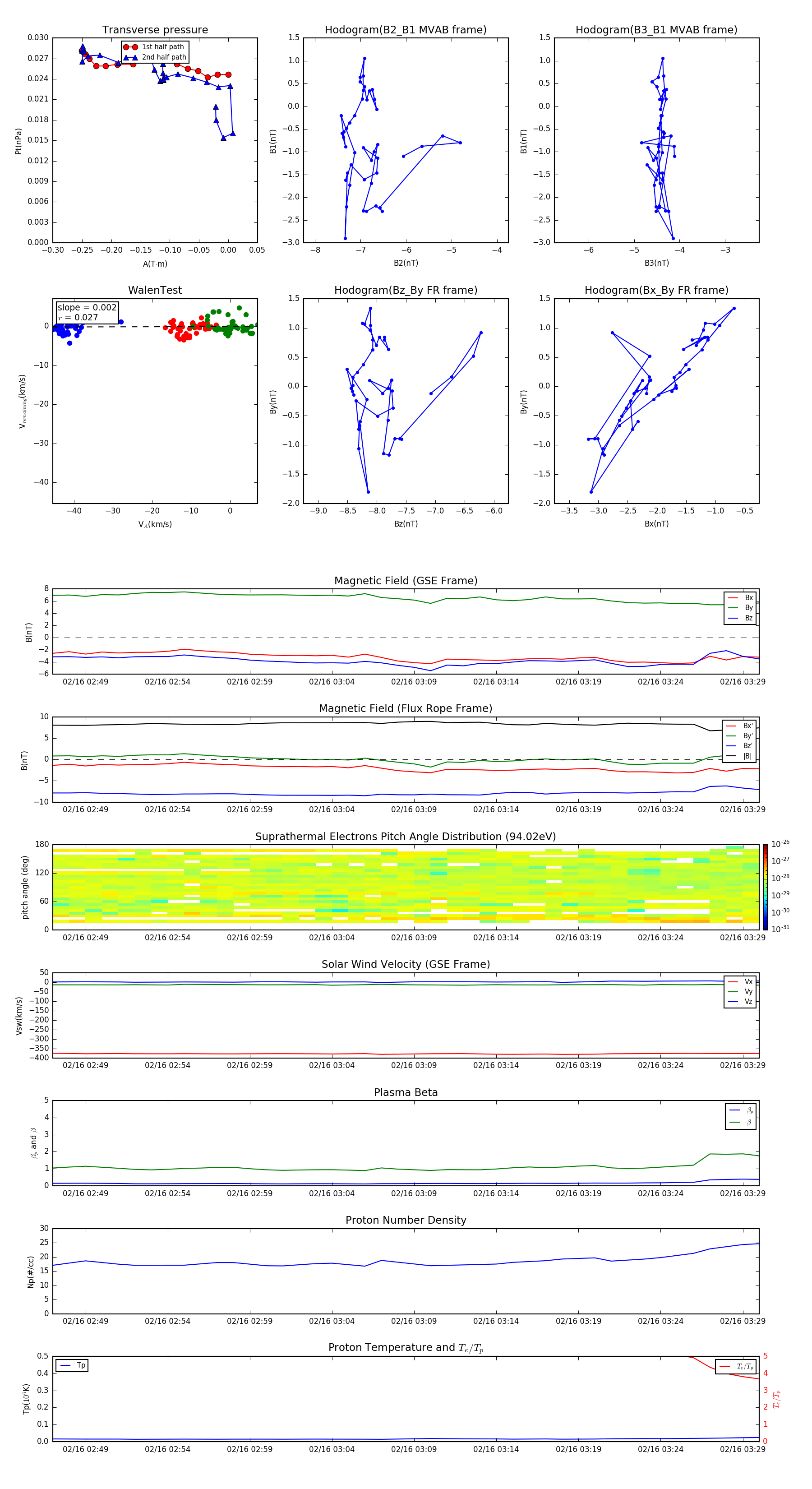Click the Suprathermal Electrons Pitch Angle Distribution title
Viewport: 812px width, 1489px height.
coord(406,837)
